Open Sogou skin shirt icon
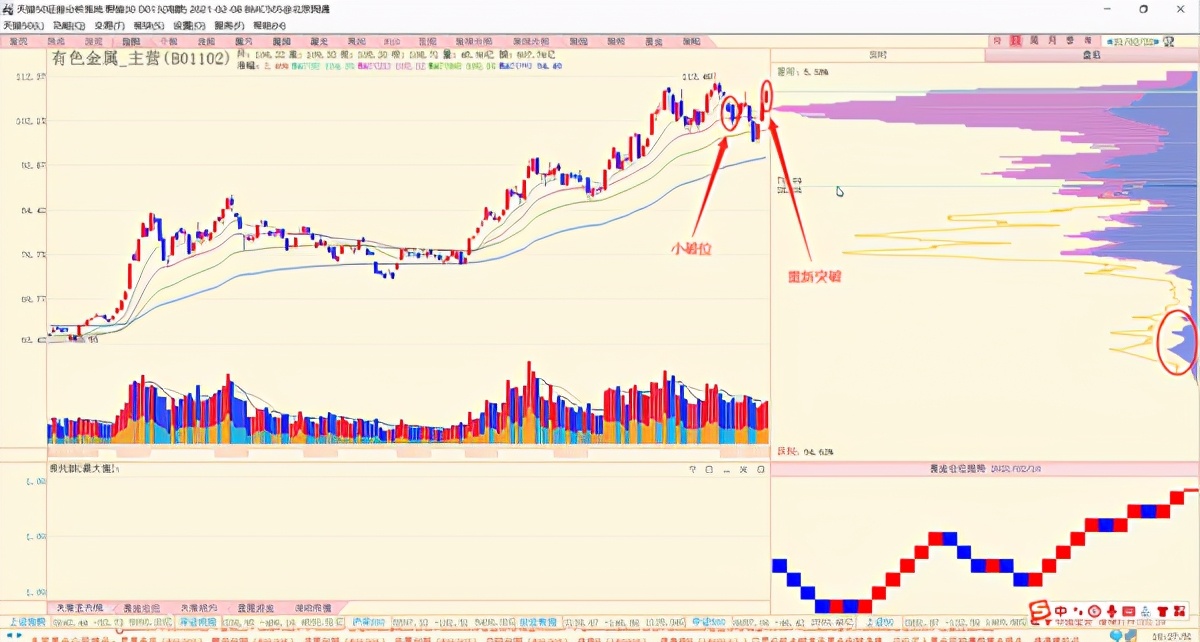This screenshot has height=642, width=1200. 1163,611
